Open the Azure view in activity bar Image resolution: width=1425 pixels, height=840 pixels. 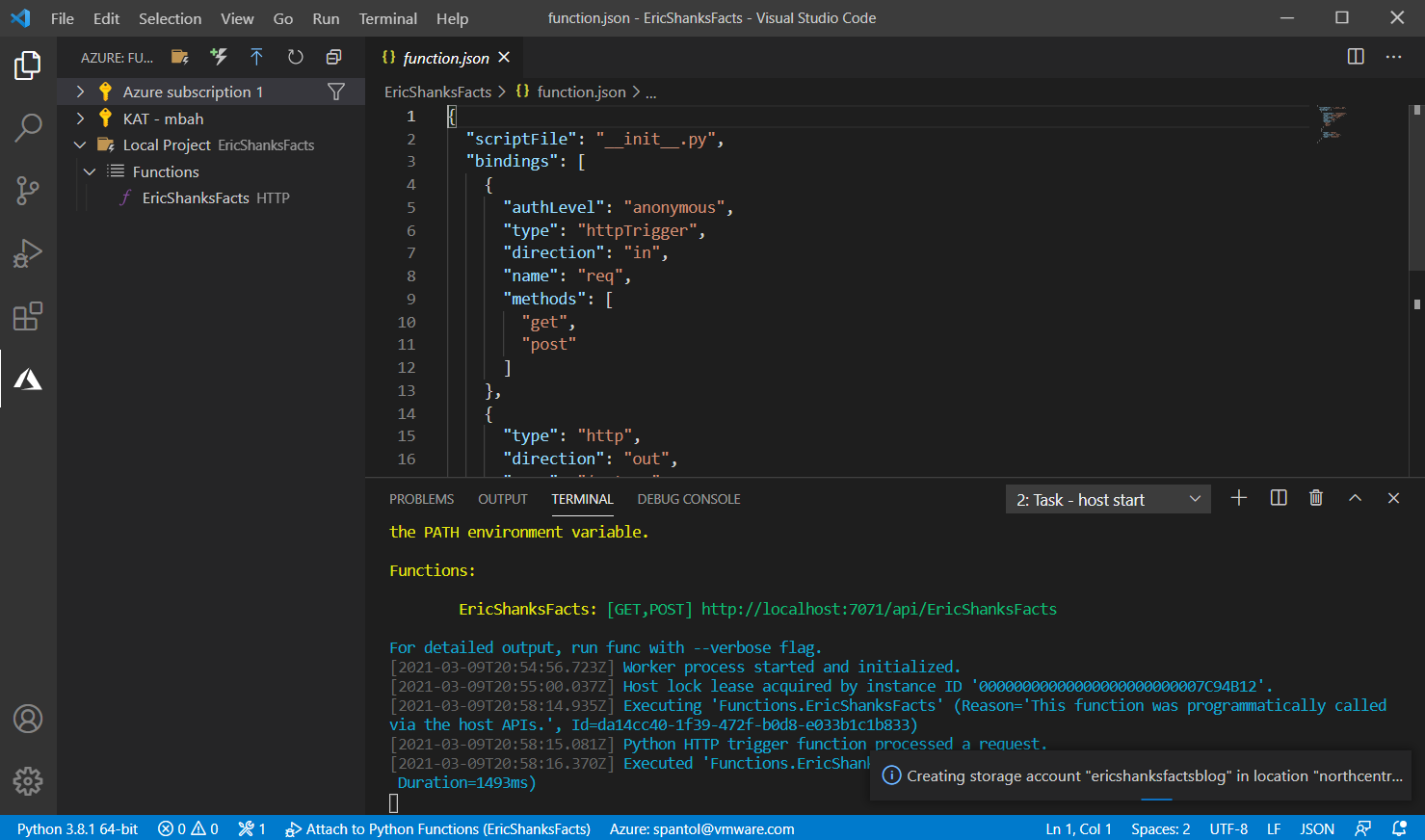[28, 380]
